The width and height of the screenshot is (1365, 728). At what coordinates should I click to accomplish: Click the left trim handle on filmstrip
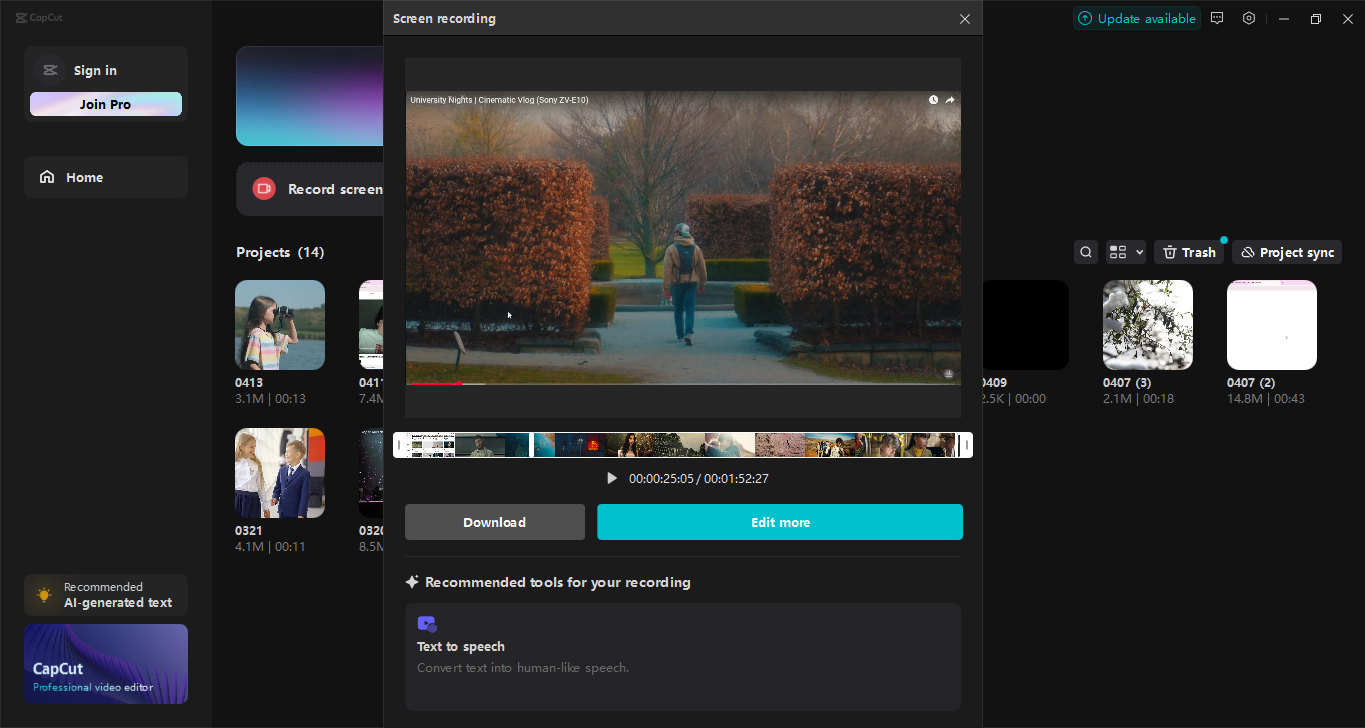click(x=399, y=445)
